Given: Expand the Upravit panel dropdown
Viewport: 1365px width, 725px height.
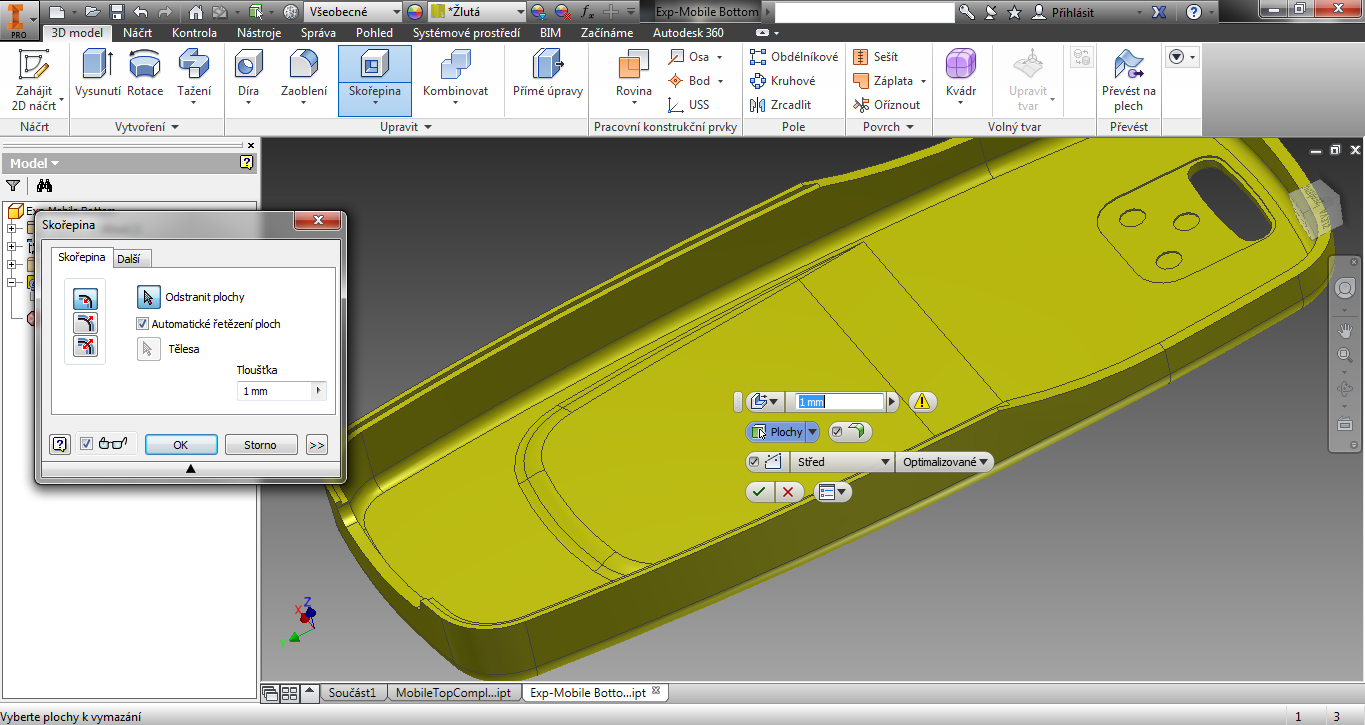Looking at the screenshot, I should click(x=406, y=127).
